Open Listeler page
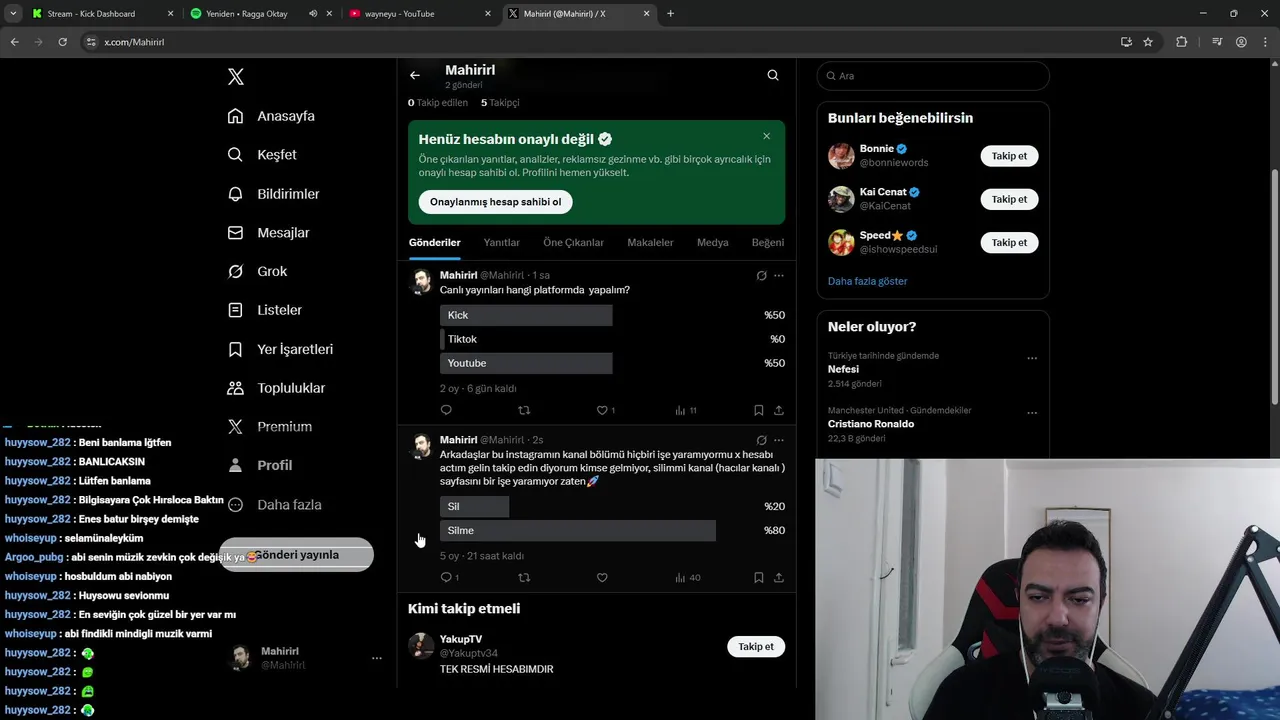Viewport: 1280px width, 720px height. coord(264,310)
